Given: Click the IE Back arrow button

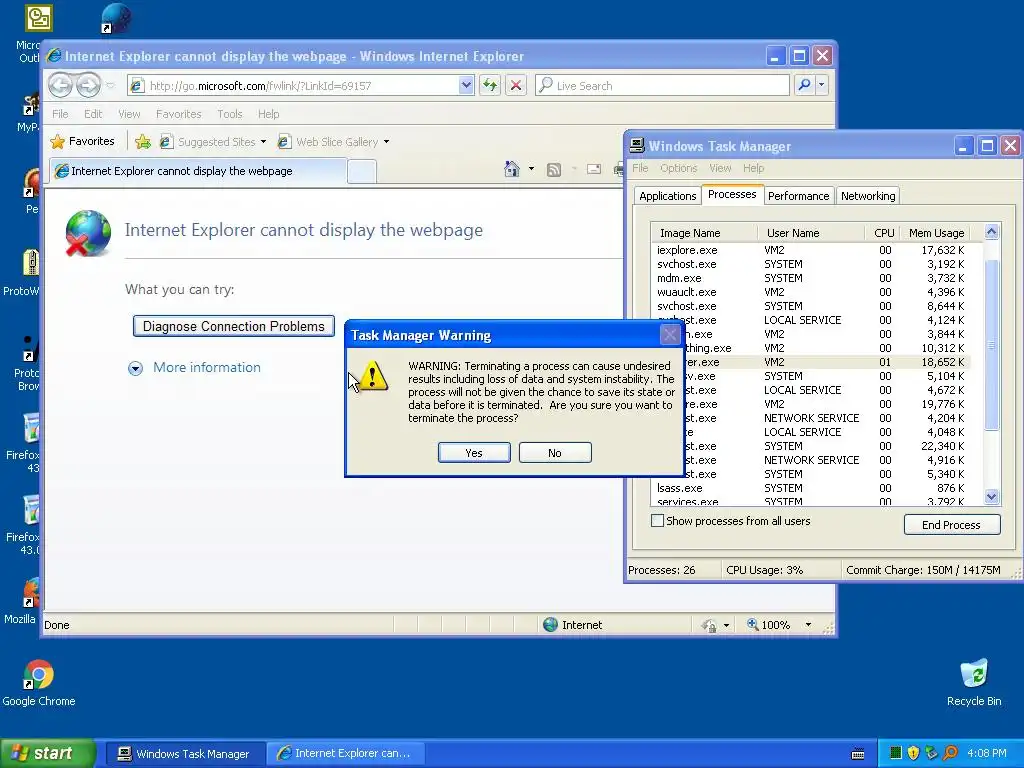Looking at the screenshot, I should 60,85.
